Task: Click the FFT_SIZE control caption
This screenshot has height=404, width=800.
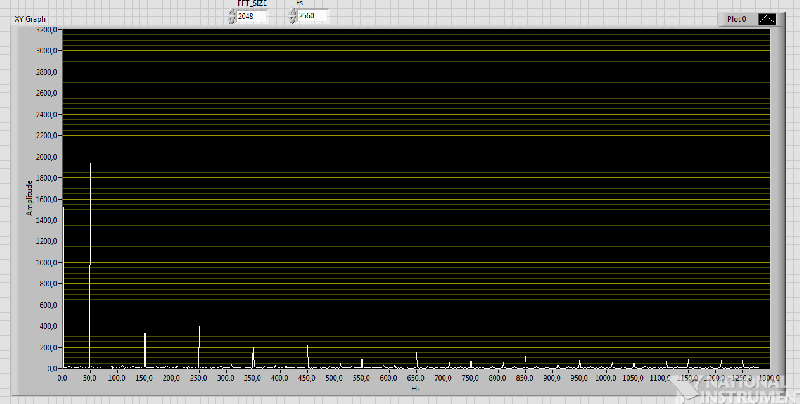Action: (252, 3)
